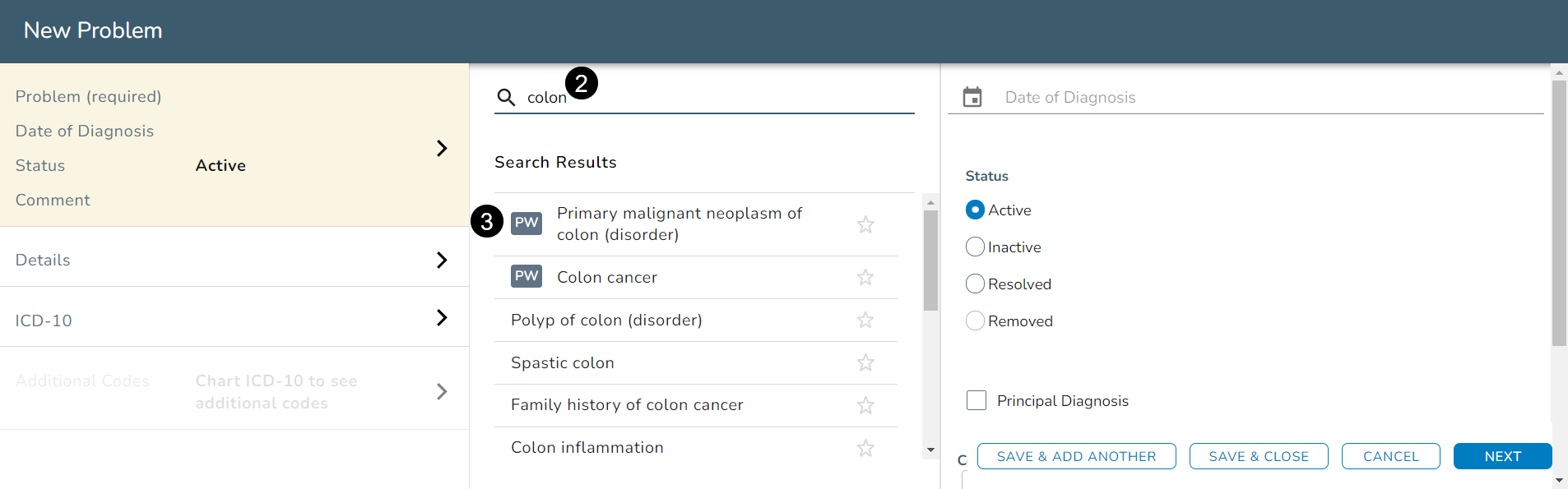1568x489 pixels.
Task: Open the Problem section chevron
Action: pyautogui.click(x=442, y=148)
